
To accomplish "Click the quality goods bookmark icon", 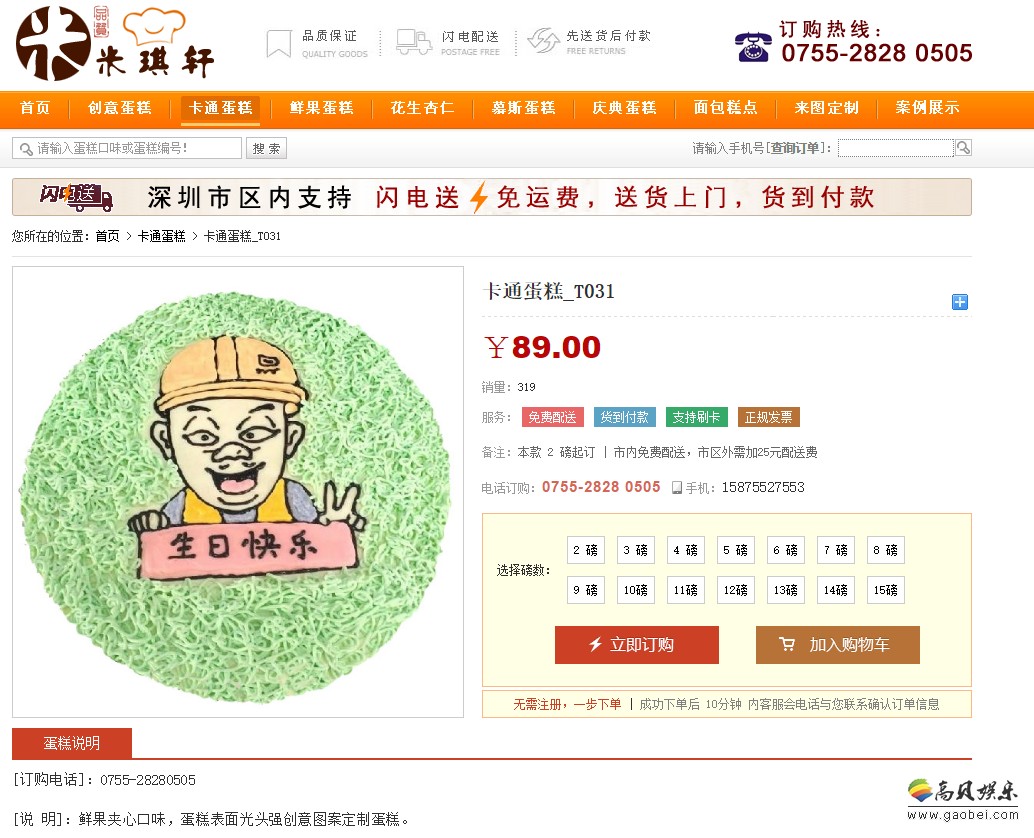I will pyautogui.click(x=279, y=44).
